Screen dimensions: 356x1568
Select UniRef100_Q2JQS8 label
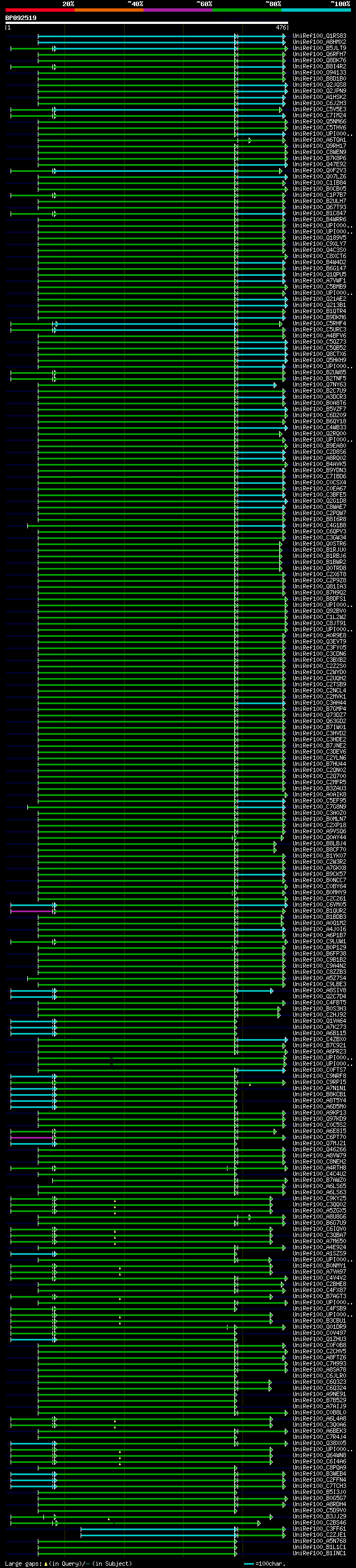(319, 85)
